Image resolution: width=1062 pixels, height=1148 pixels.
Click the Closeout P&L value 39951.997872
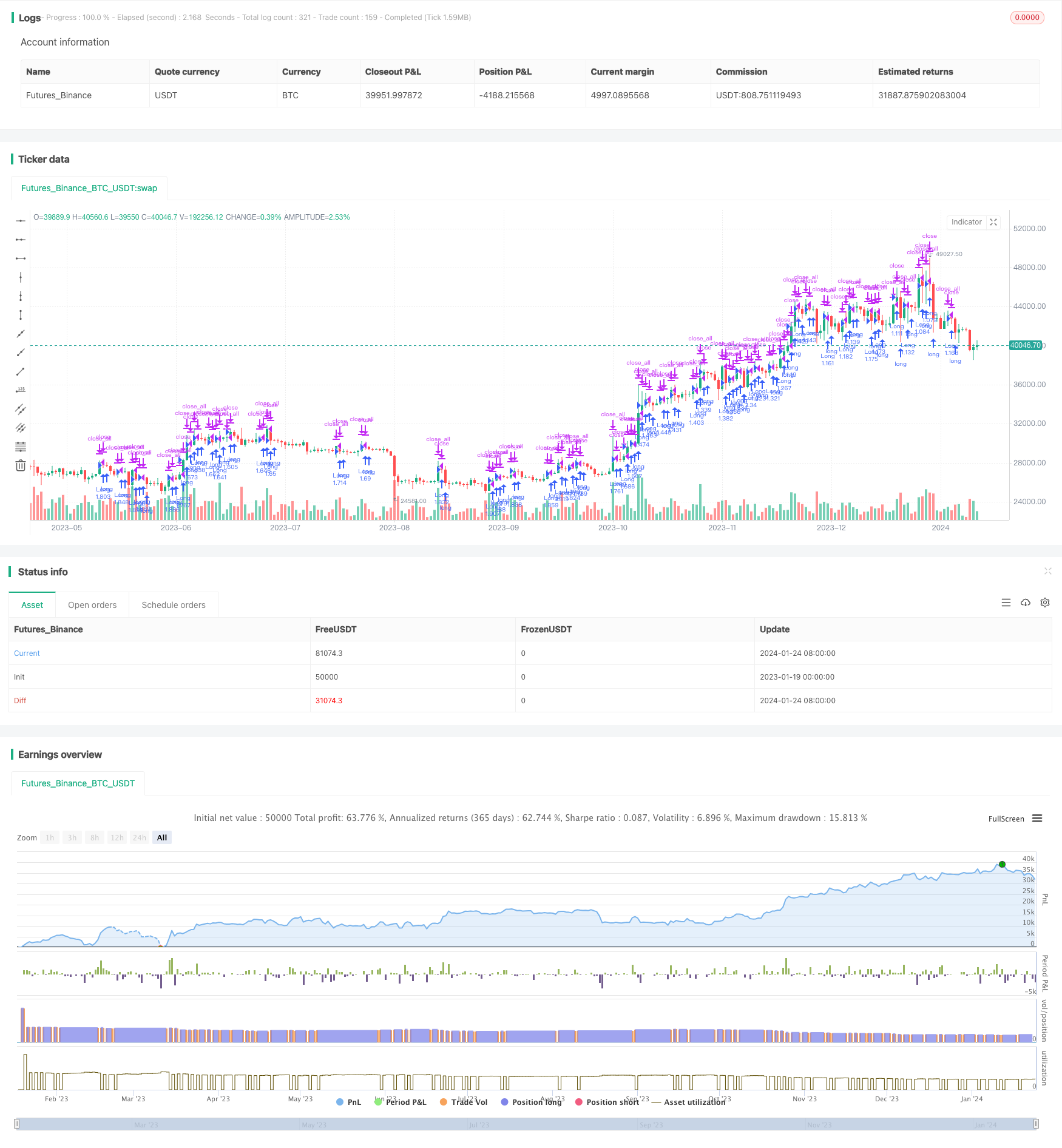coord(393,95)
